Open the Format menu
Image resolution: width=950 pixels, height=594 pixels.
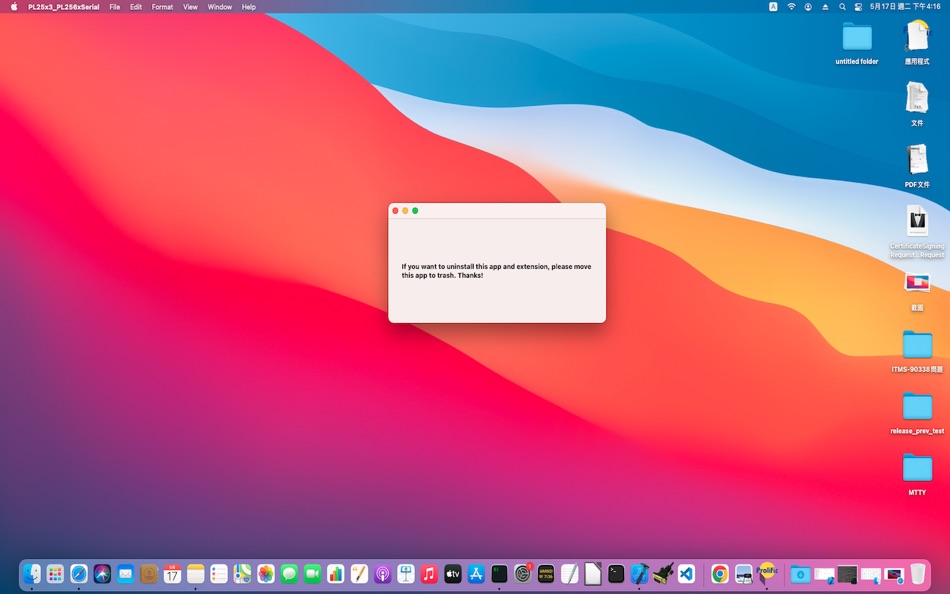pyautogui.click(x=162, y=7)
